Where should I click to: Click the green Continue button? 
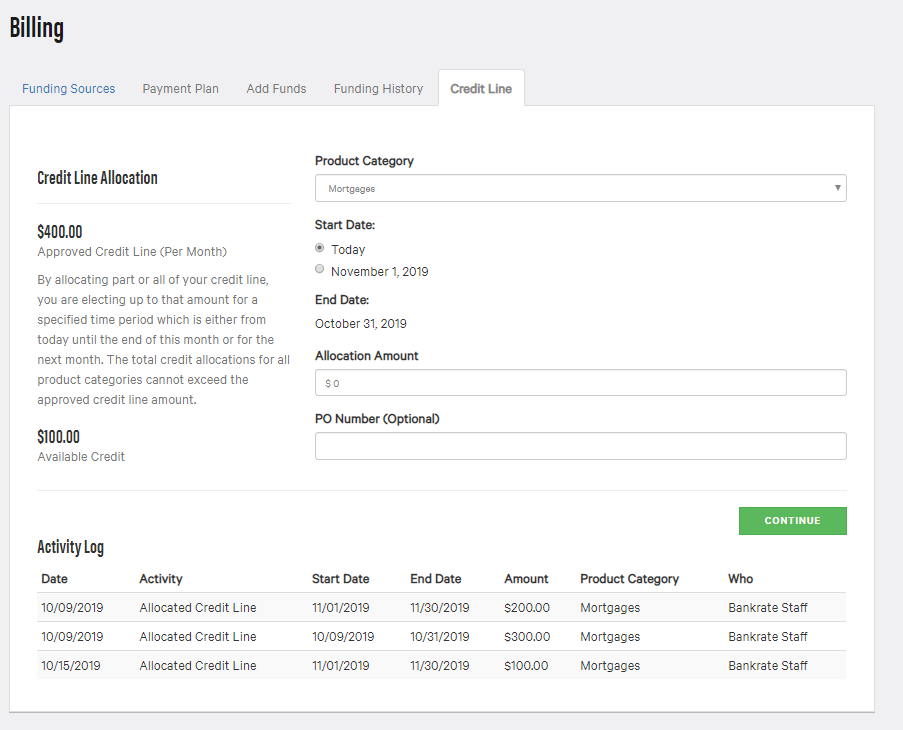(792, 520)
